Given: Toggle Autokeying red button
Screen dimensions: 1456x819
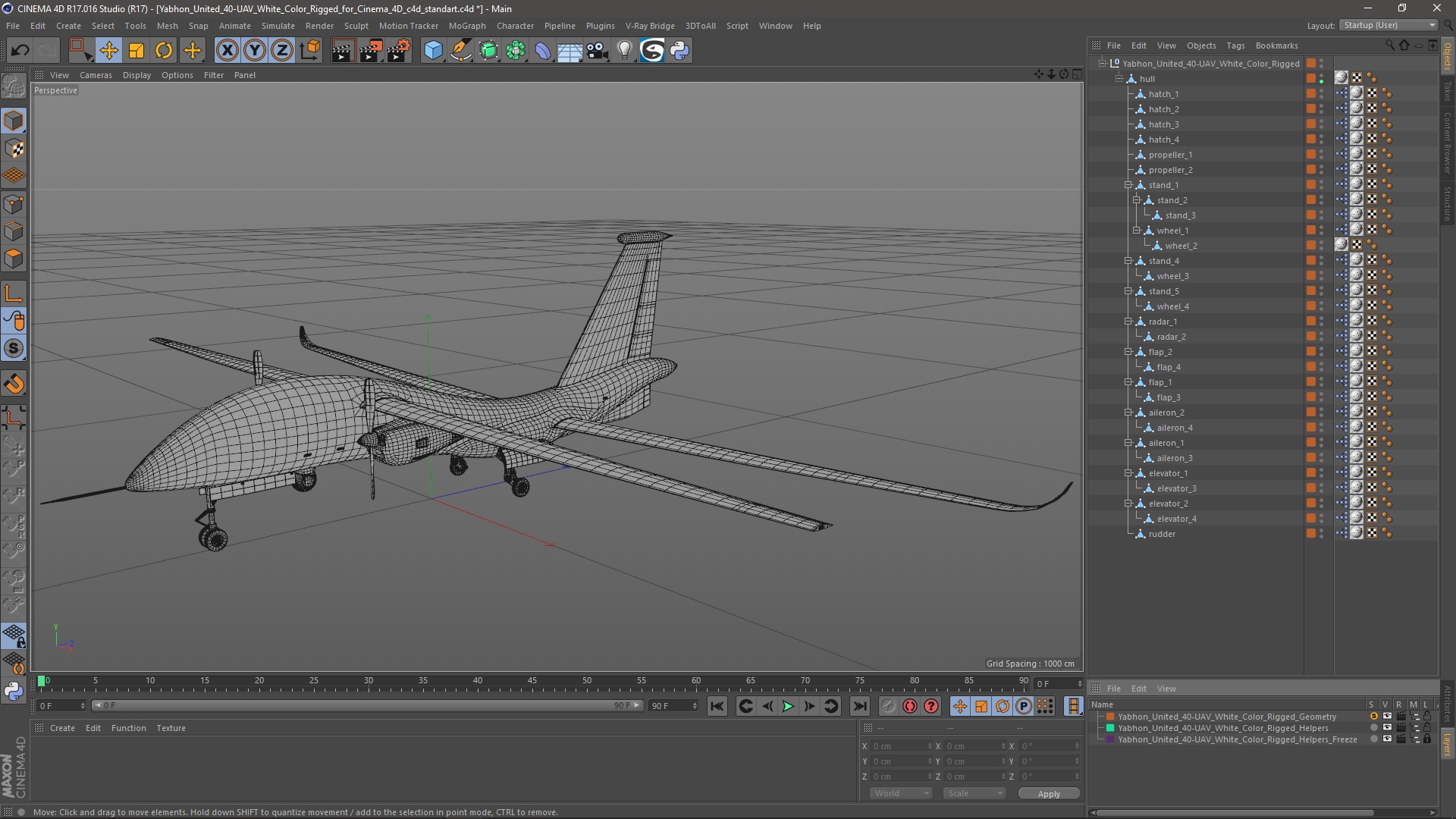Looking at the screenshot, I should point(909,706).
